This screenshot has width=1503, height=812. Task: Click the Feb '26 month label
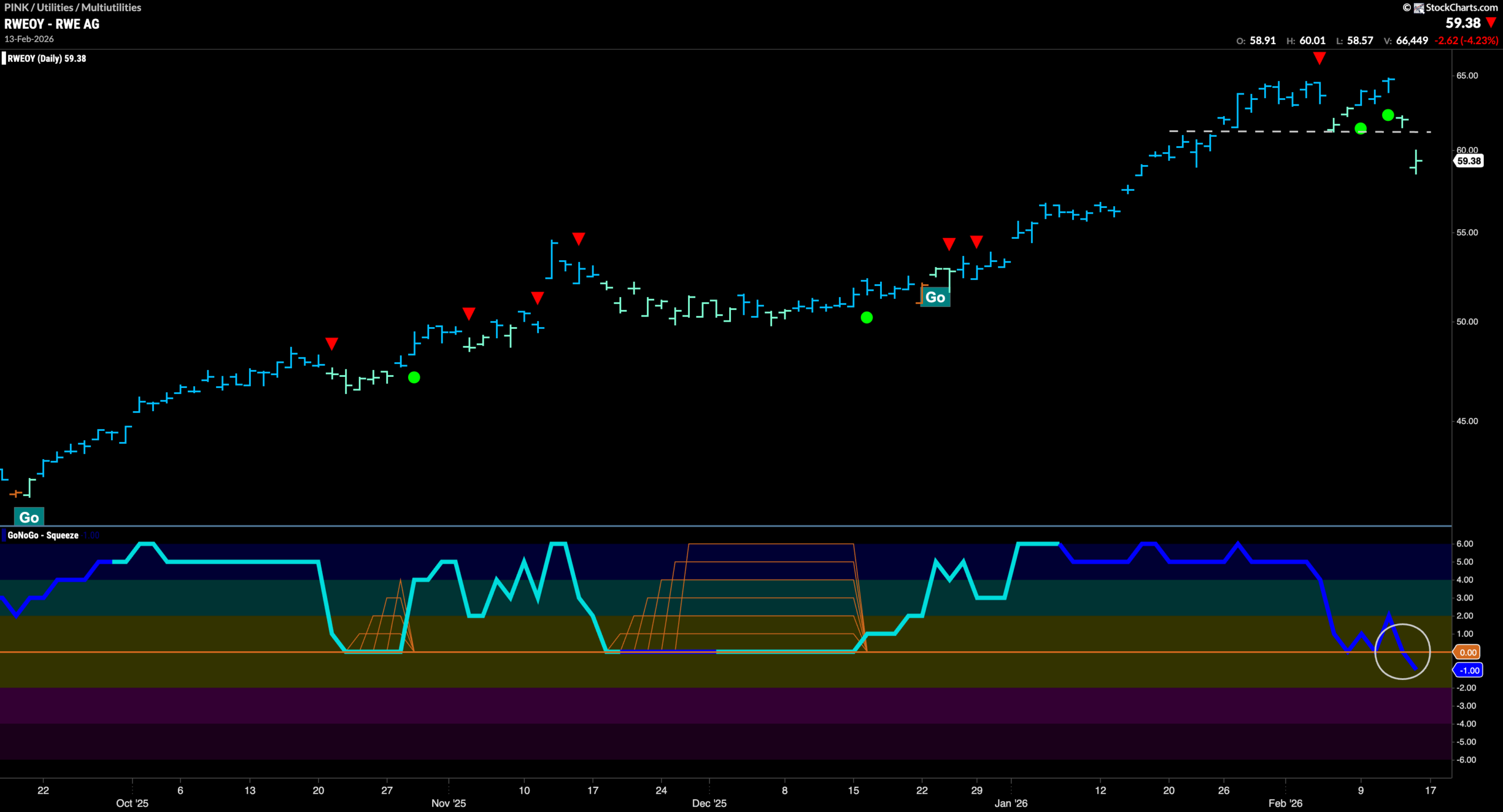coord(1285,803)
